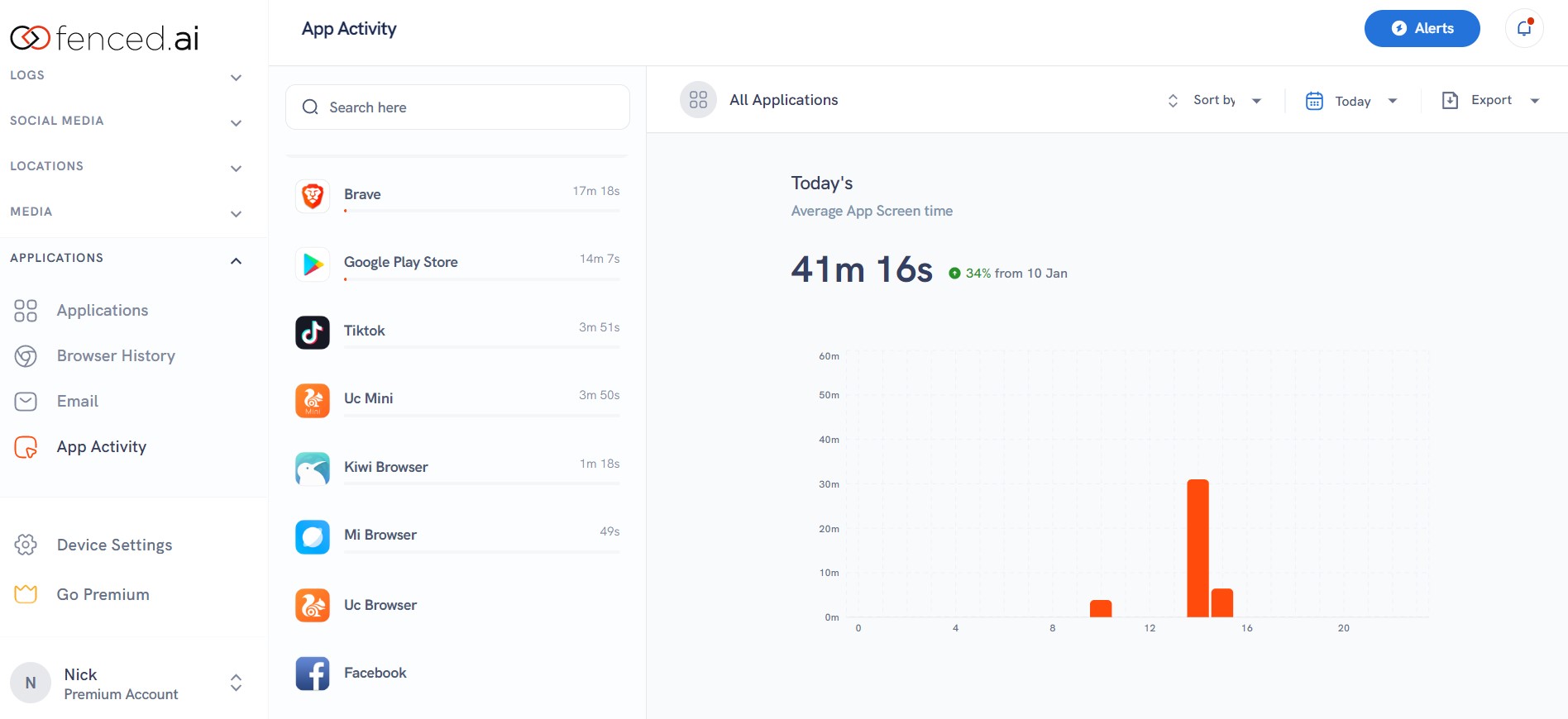Click the 41m 16s screen time value

click(x=862, y=269)
